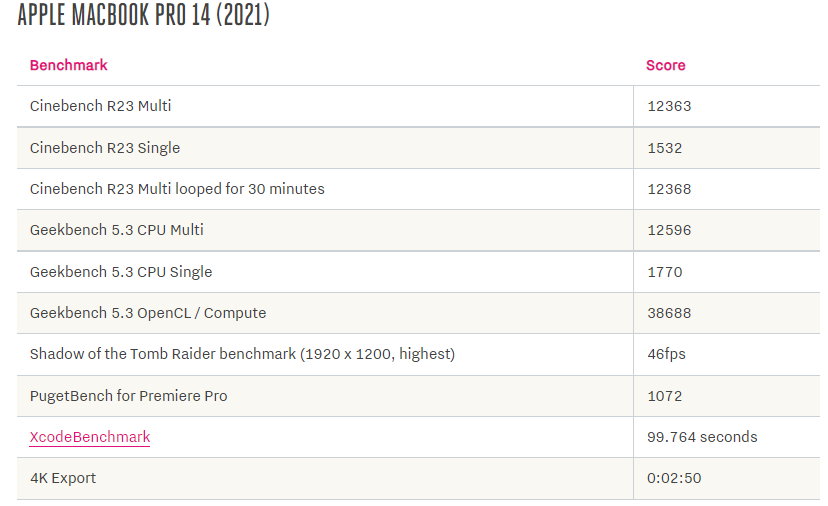Click the 4K Export row label
The image size is (828, 506).
(63, 478)
